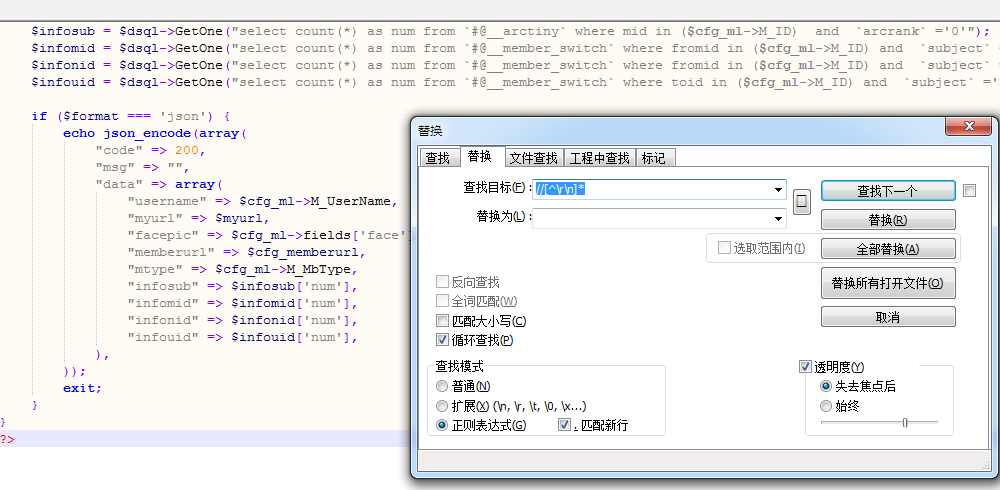The width and height of the screenshot is (1000, 490).
Task: Select the 扩展 search mode
Action: pyautogui.click(x=442, y=406)
